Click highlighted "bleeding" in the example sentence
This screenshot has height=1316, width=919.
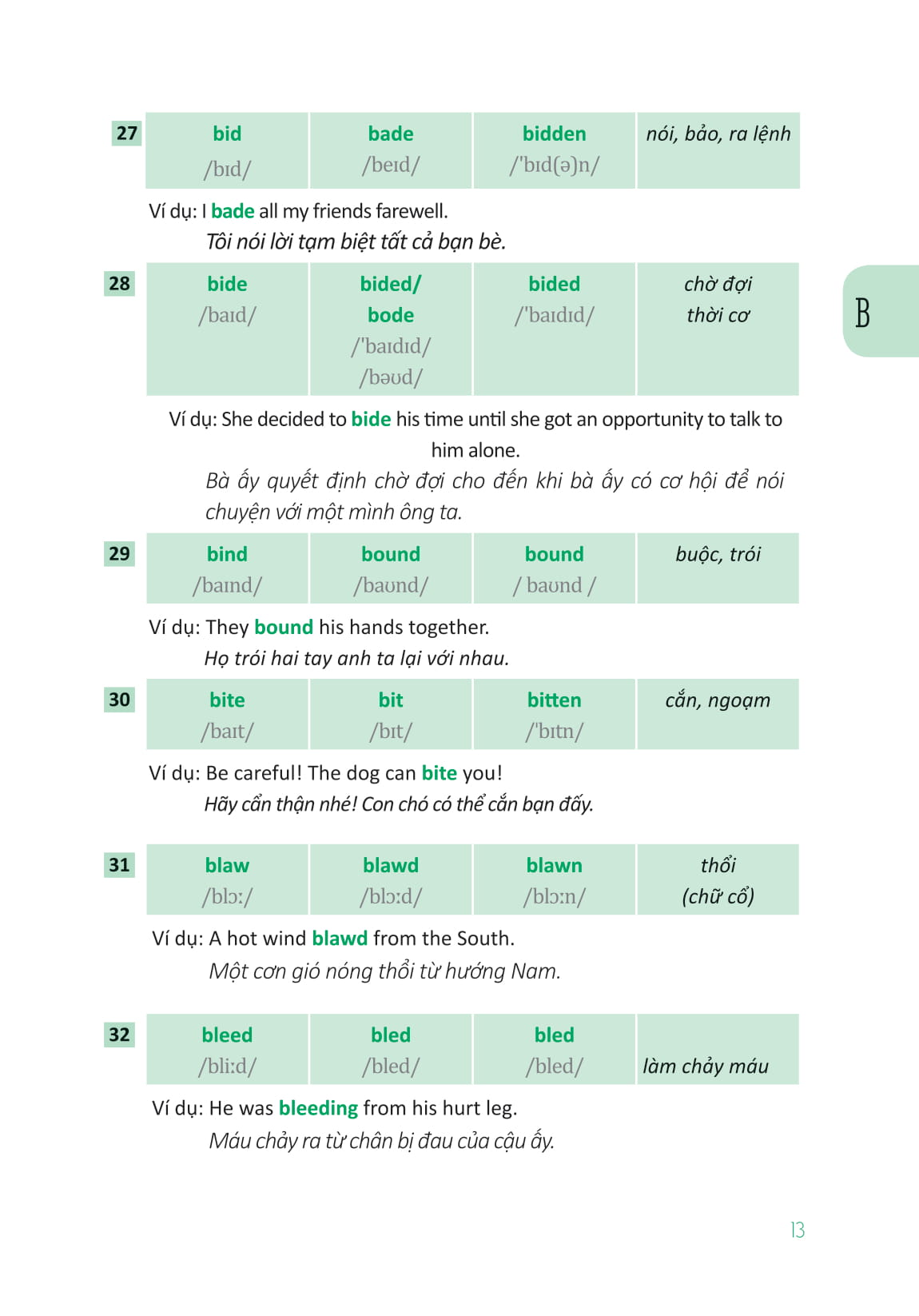(x=318, y=1107)
